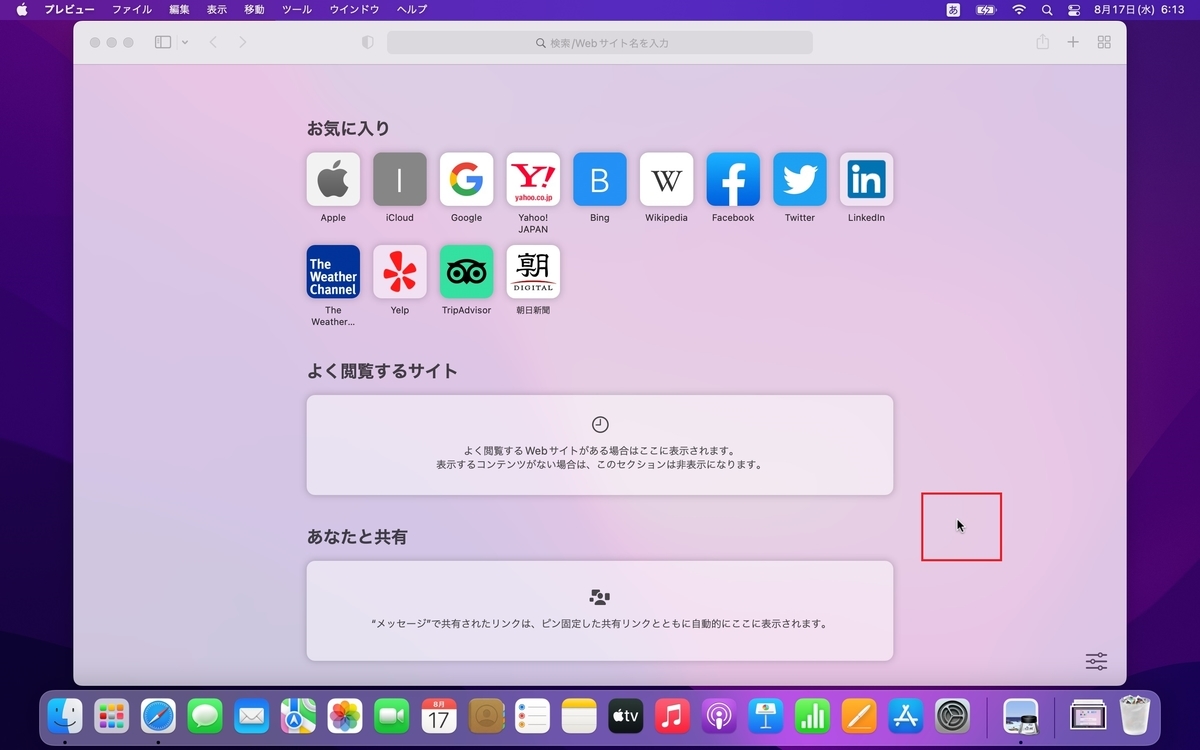
Task: Open the 編集 menu
Action: click(x=179, y=9)
